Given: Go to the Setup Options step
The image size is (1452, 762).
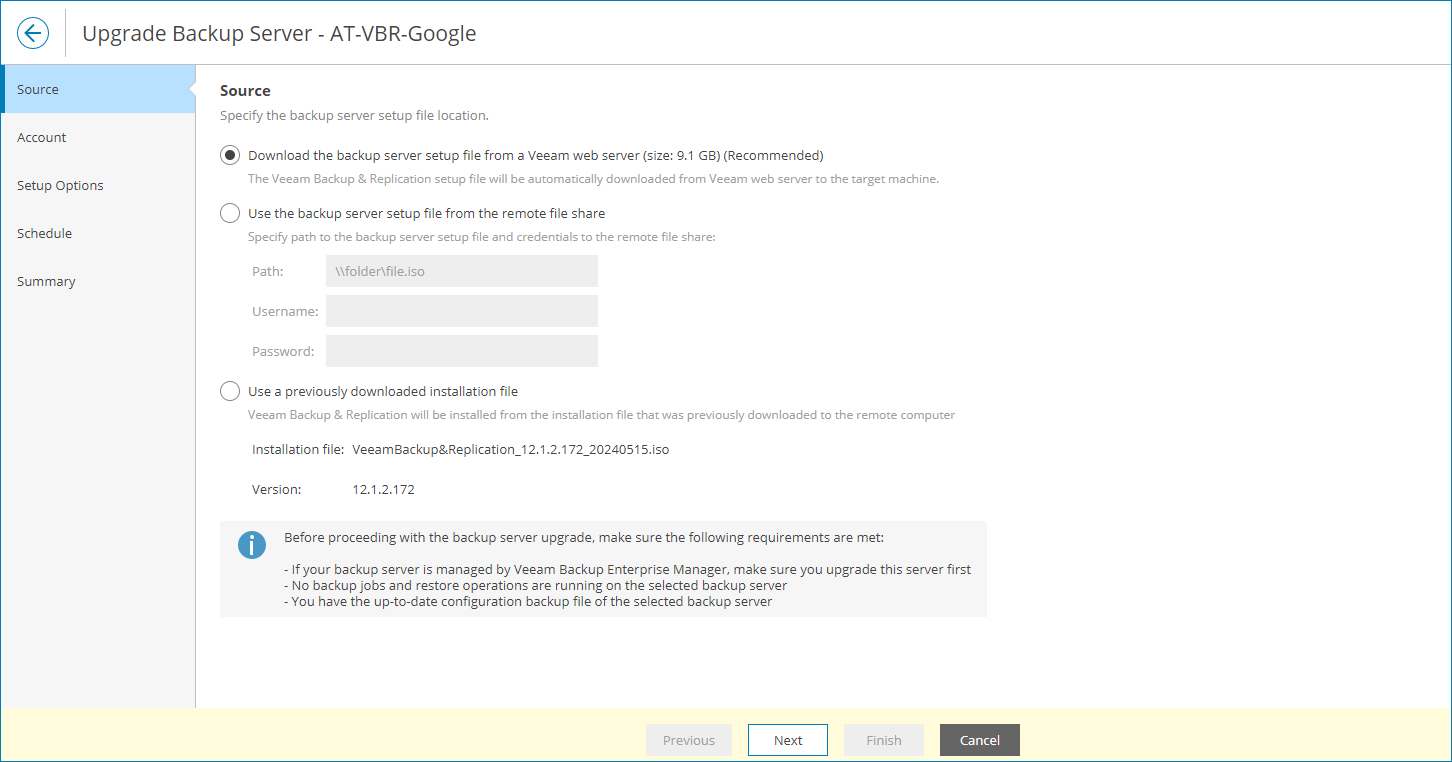Looking at the screenshot, I should (x=60, y=185).
